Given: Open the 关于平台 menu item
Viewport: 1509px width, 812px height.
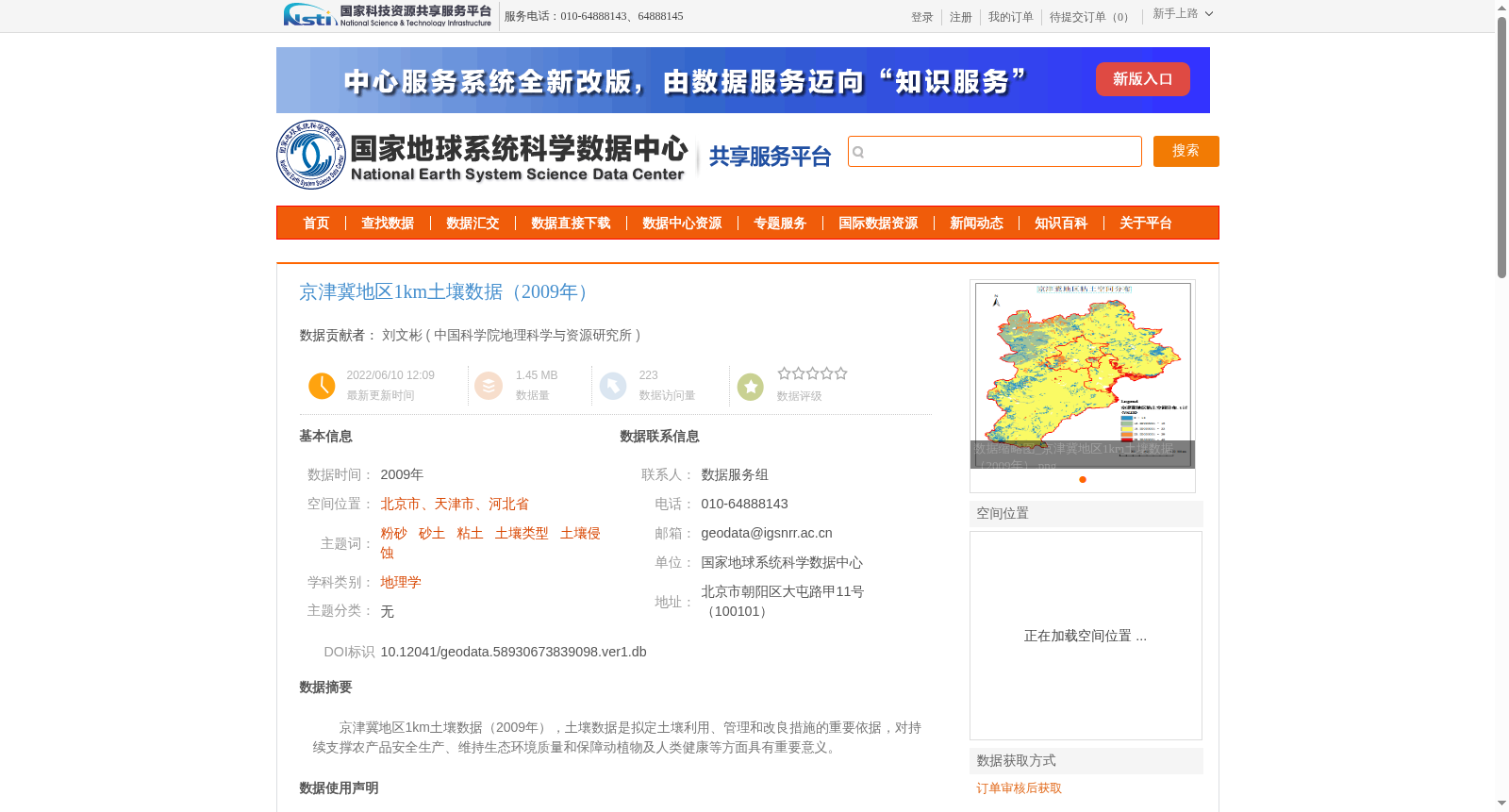Looking at the screenshot, I should [x=1146, y=224].
